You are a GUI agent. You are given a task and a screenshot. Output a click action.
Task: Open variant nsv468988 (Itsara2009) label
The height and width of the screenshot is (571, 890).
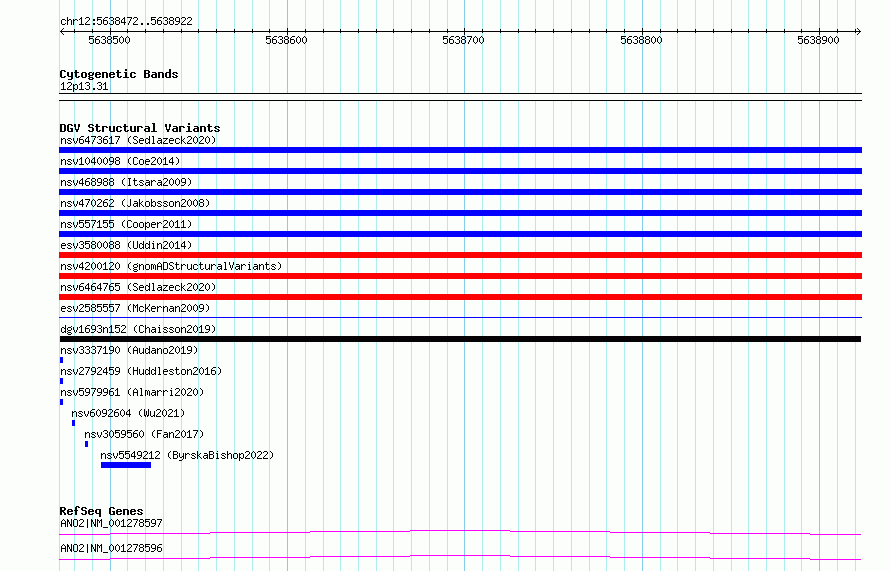tap(126, 182)
